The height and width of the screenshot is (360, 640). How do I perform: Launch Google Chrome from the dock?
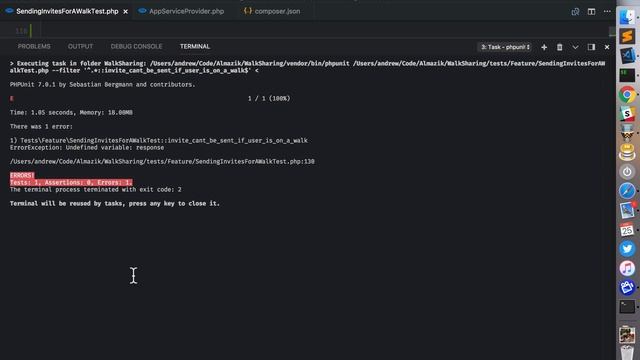(x=627, y=94)
